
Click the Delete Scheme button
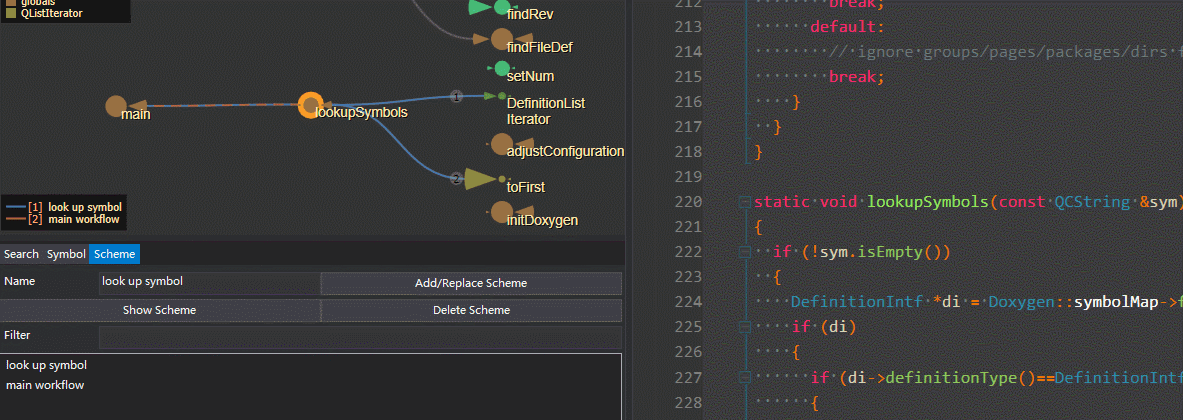[471, 310]
